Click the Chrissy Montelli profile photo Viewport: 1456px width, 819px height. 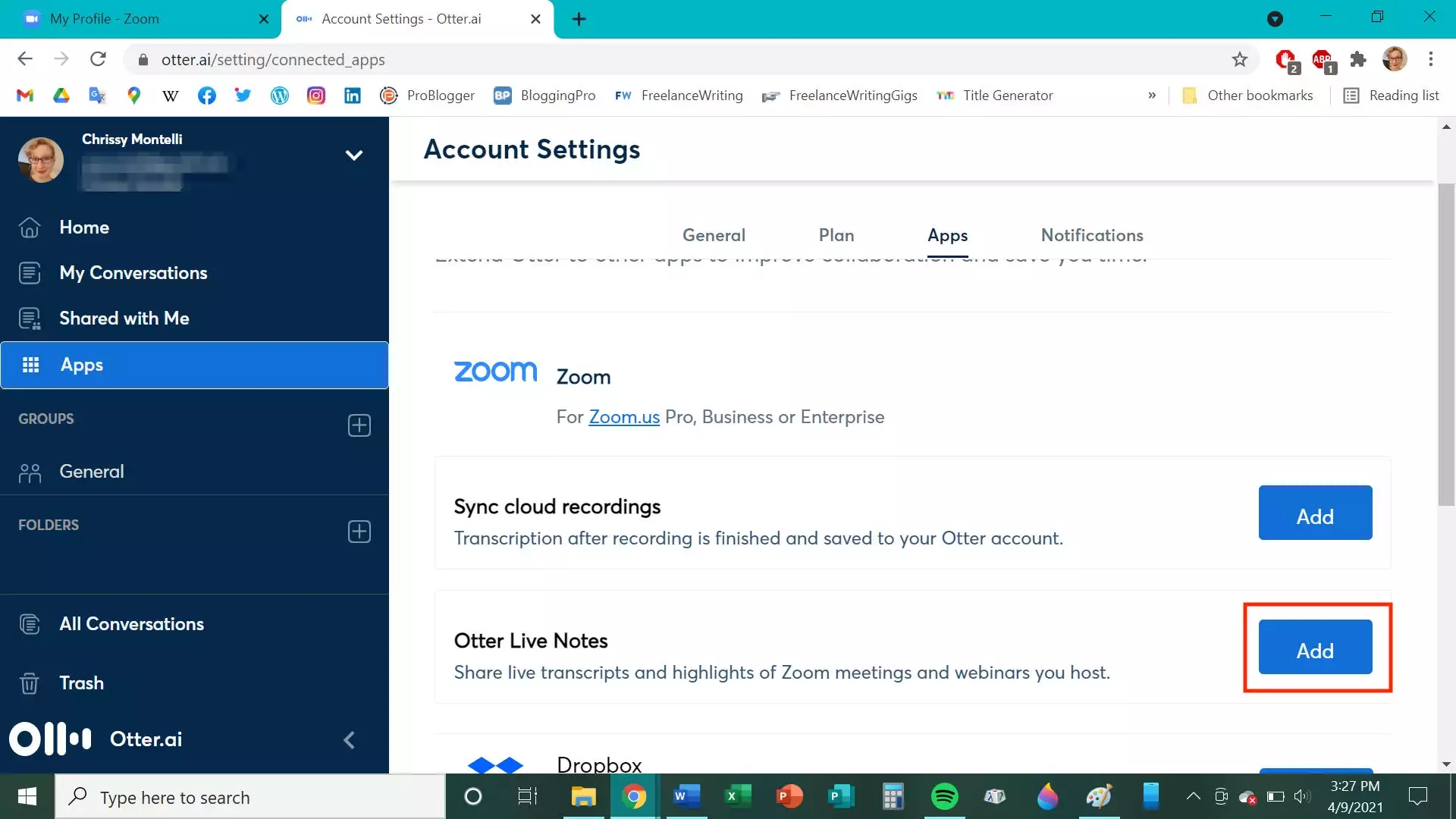coord(41,160)
